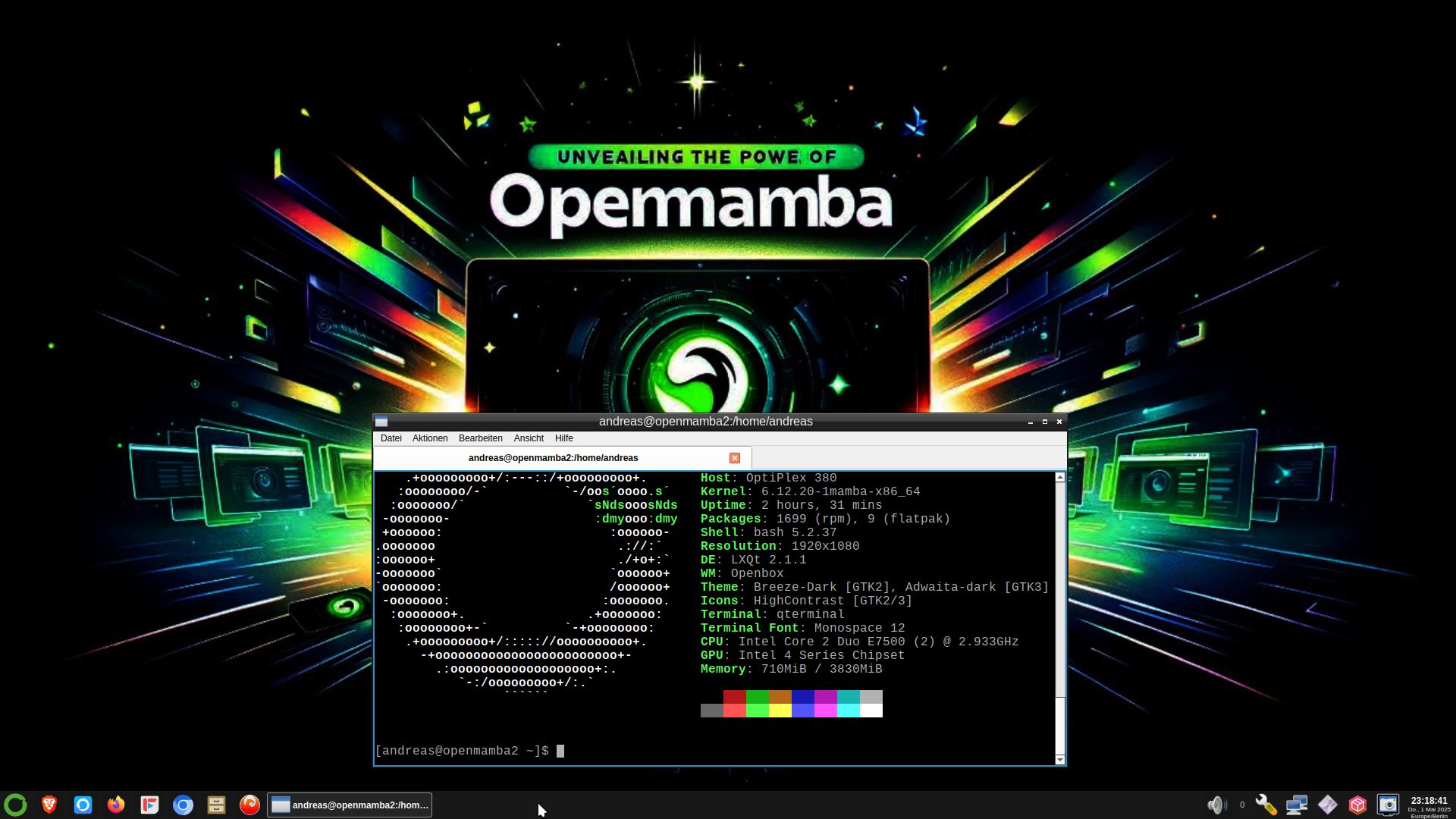Click the clock showing 23:18:41
1456x819 pixels.
[x=1429, y=801]
